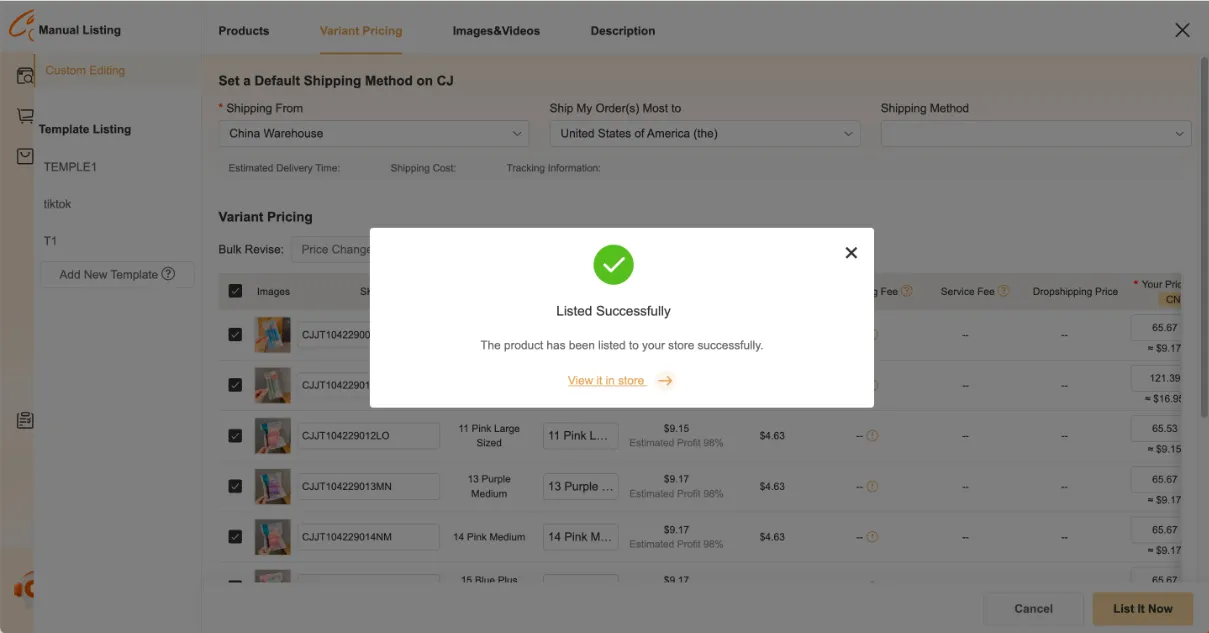Image resolution: width=1209 pixels, height=633 pixels.
Task: Open the Shipping From China Warehouse dropdown
Action: point(373,134)
